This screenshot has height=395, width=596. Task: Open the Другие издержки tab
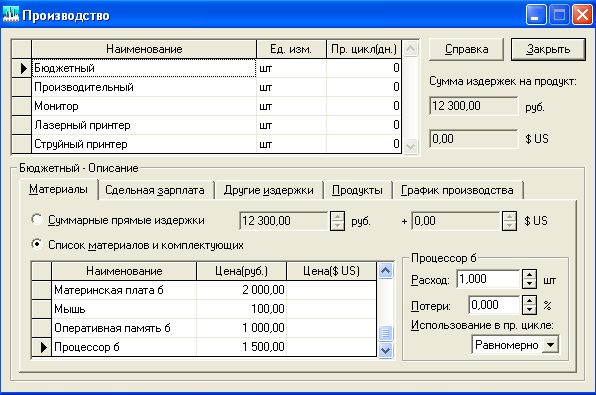(x=269, y=190)
